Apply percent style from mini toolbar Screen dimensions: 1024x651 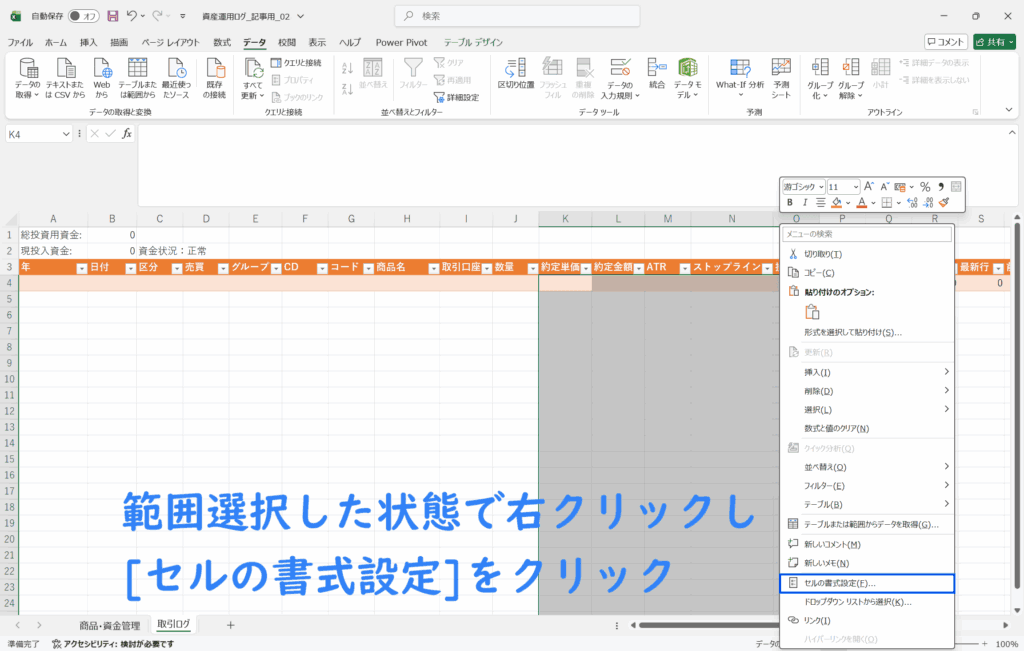coord(925,187)
